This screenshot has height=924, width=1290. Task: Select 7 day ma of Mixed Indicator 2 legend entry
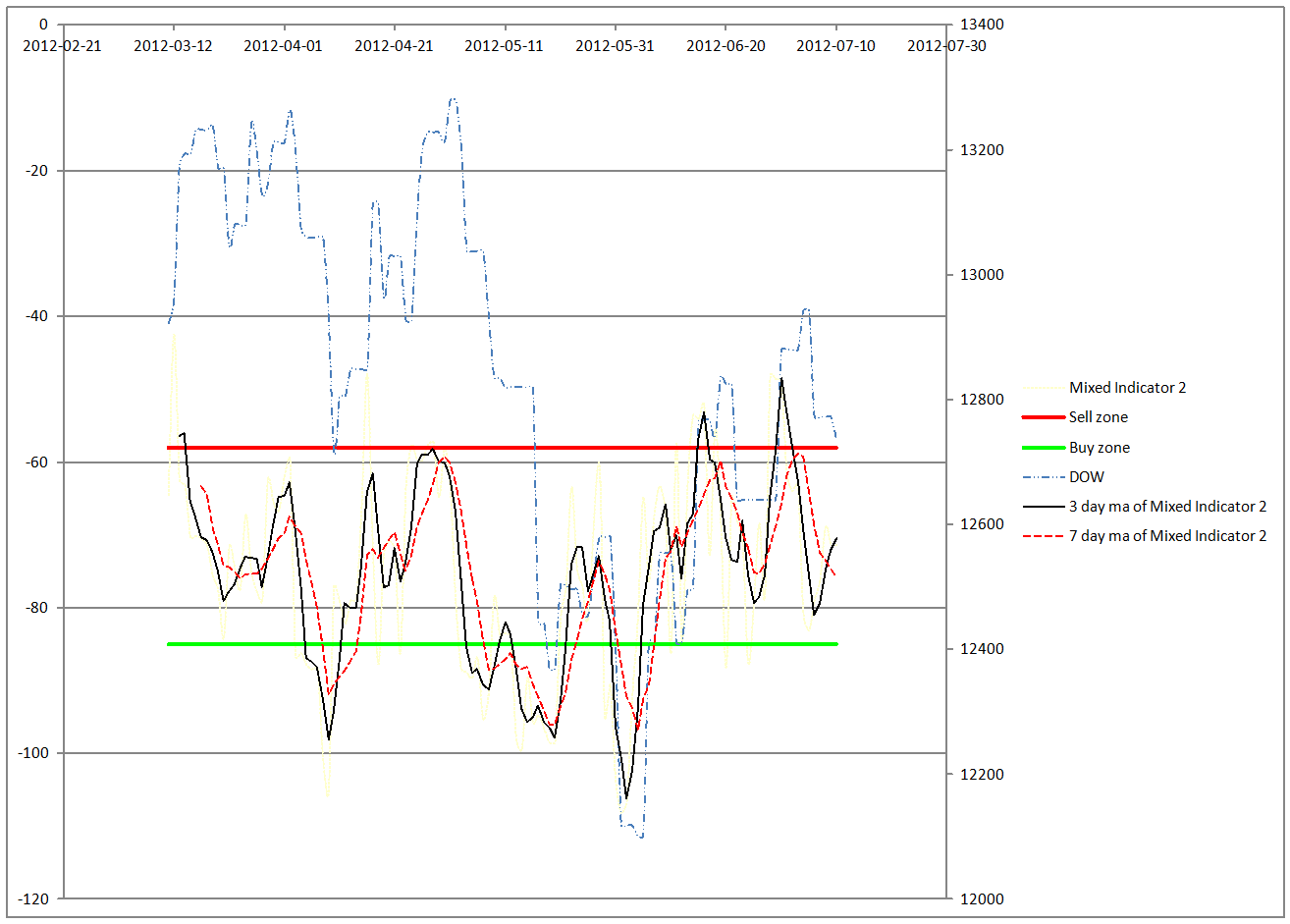tap(1167, 536)
